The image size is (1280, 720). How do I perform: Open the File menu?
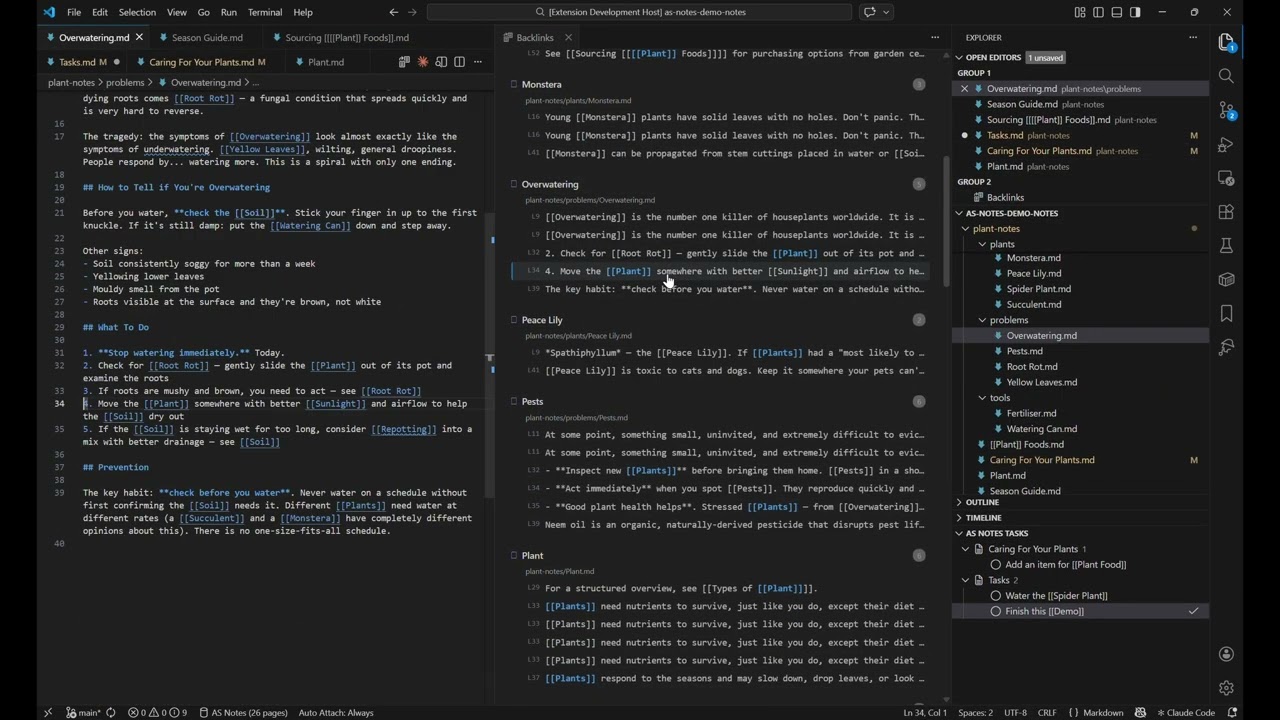pos(74,12)
